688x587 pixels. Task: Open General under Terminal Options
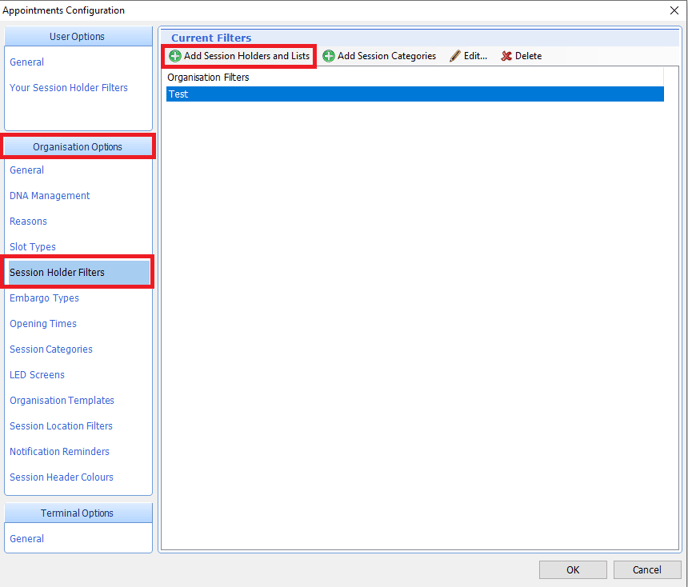(27, 539)
